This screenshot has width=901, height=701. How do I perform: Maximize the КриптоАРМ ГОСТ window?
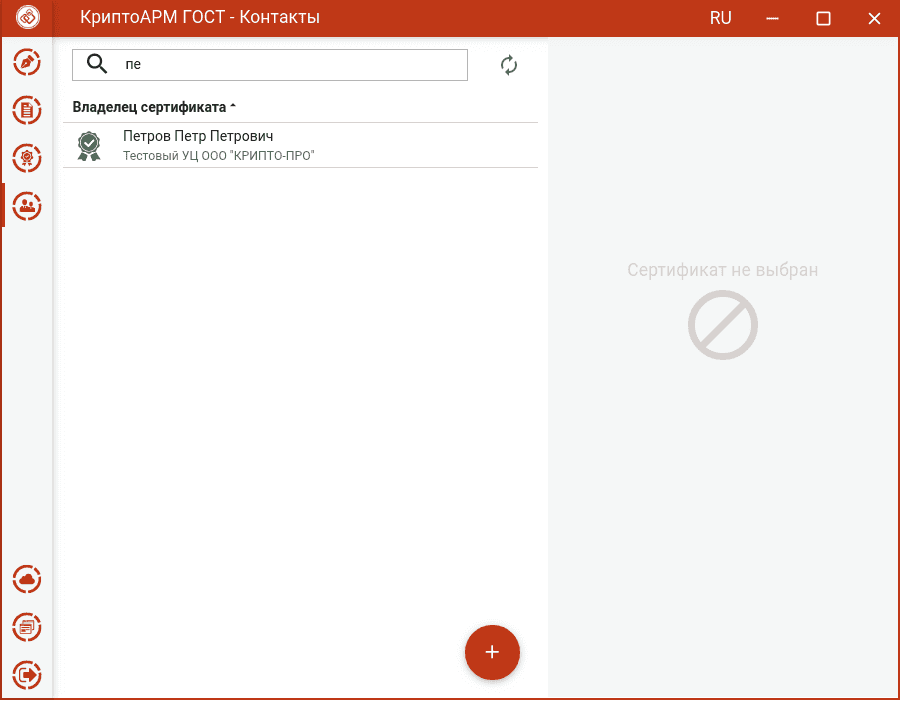tap(823, 18)
